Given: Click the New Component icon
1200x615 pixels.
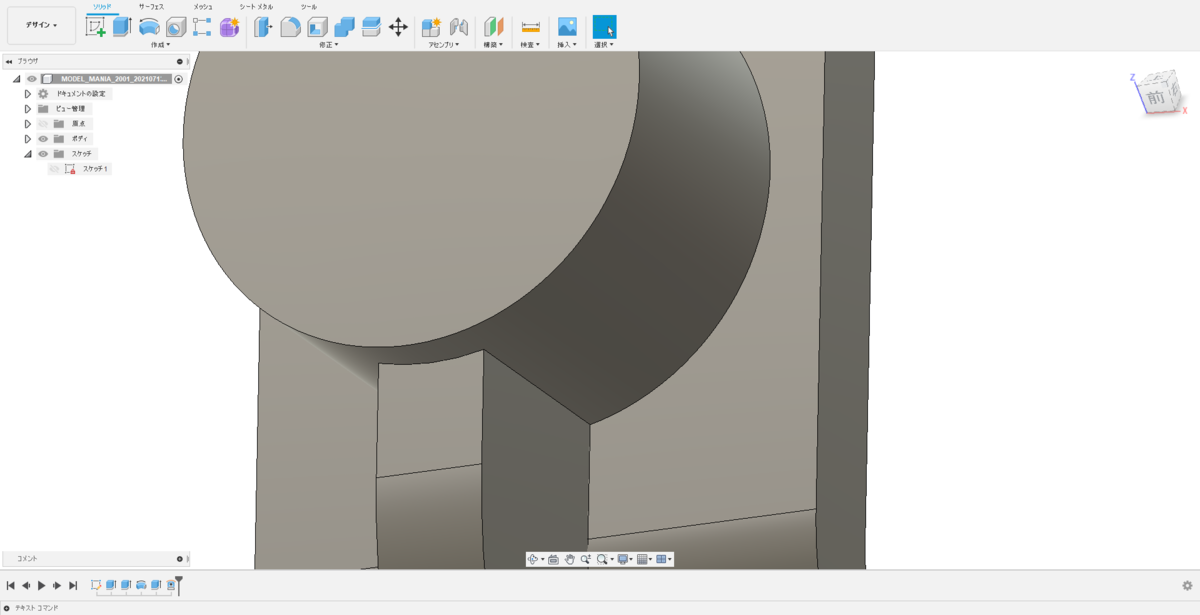Looking at the screenshot, I should click(431, 27).
